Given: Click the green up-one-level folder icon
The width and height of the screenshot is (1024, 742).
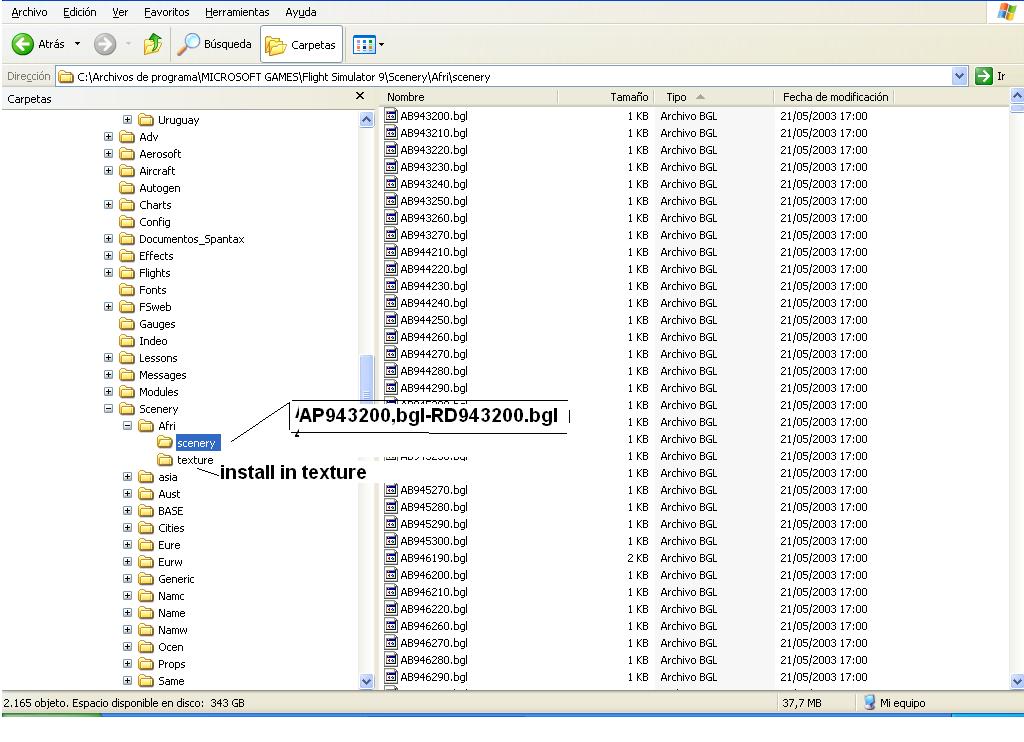Looking at the screenshot, I should [x=153, y=44].
